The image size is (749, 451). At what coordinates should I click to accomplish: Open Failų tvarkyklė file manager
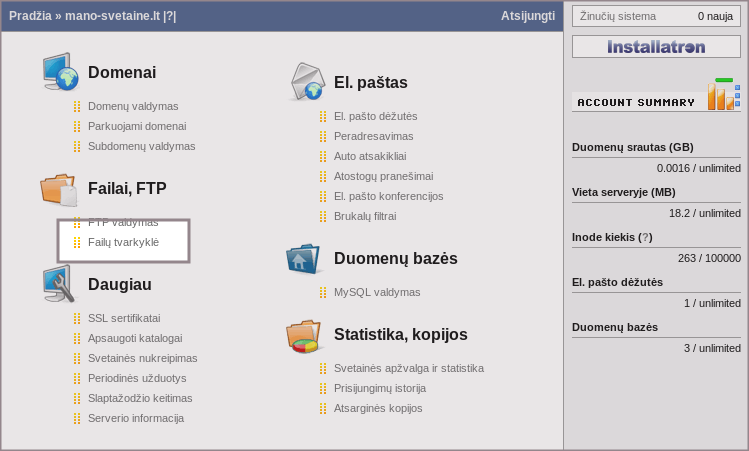click(123, 242)
